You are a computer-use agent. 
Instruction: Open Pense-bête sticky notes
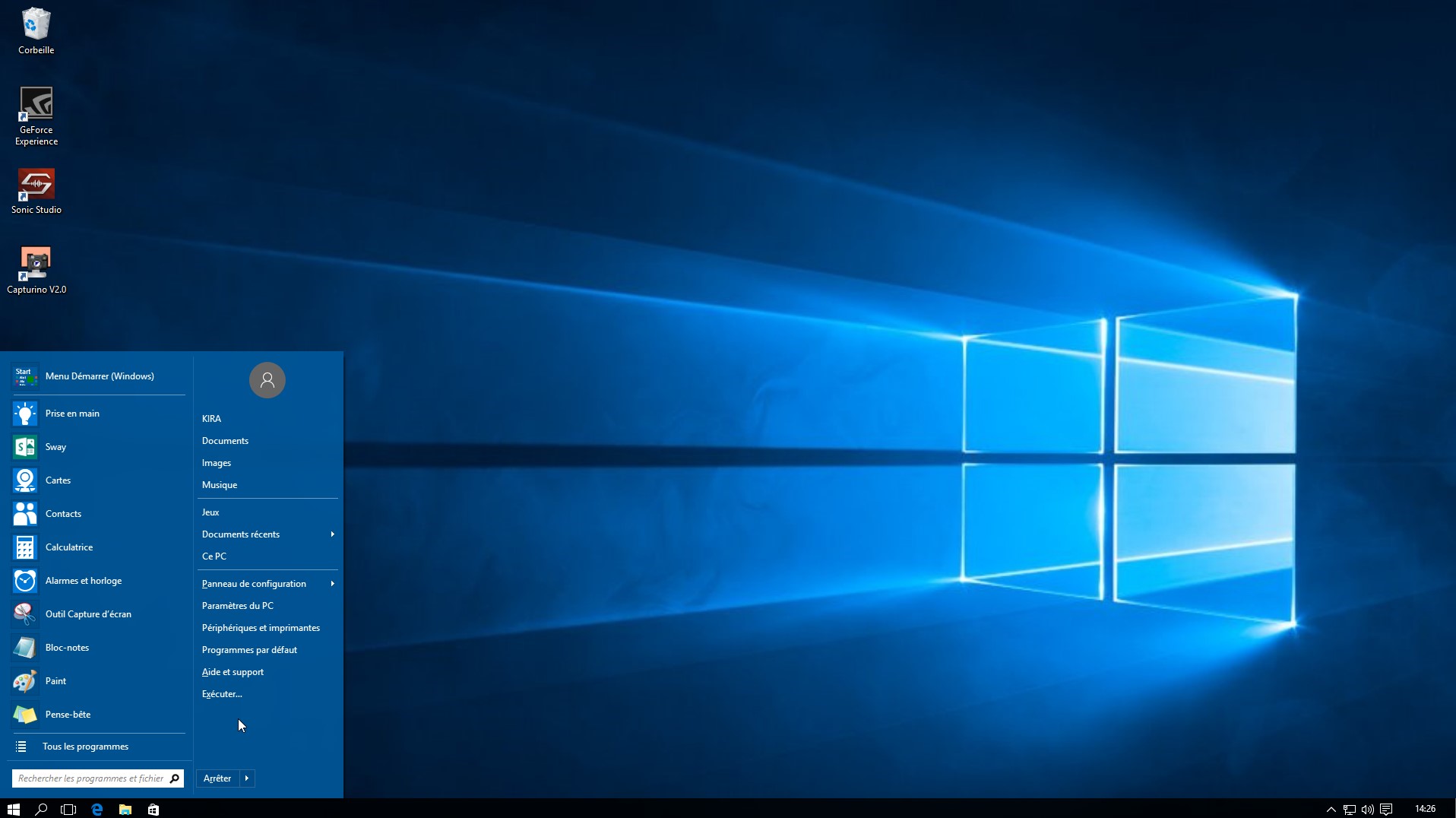[x=98, y=715]
